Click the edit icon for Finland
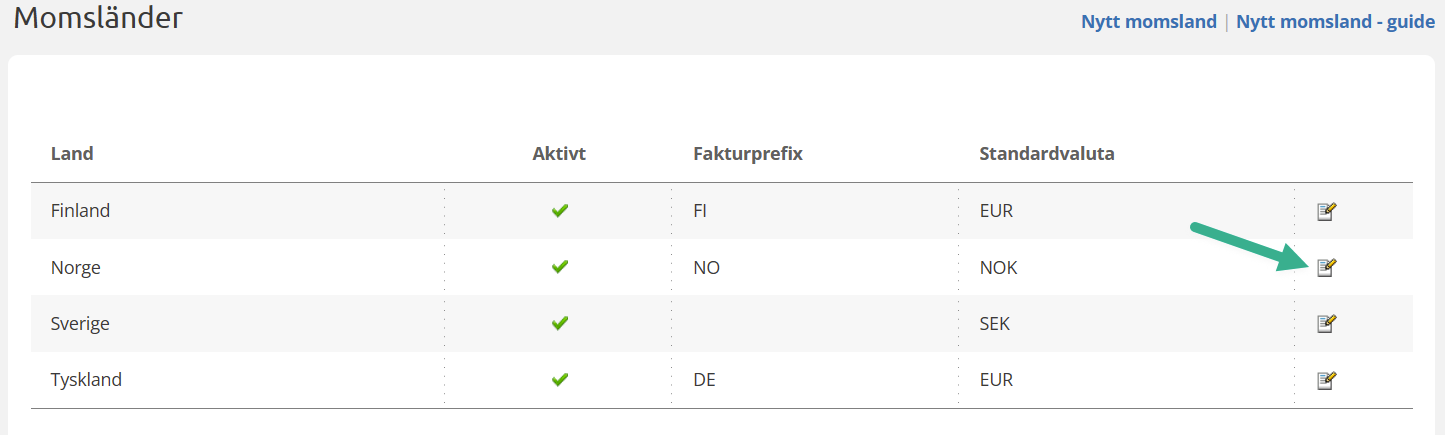The width and height of the screenshot is (1445, 435). point(1326,211)
